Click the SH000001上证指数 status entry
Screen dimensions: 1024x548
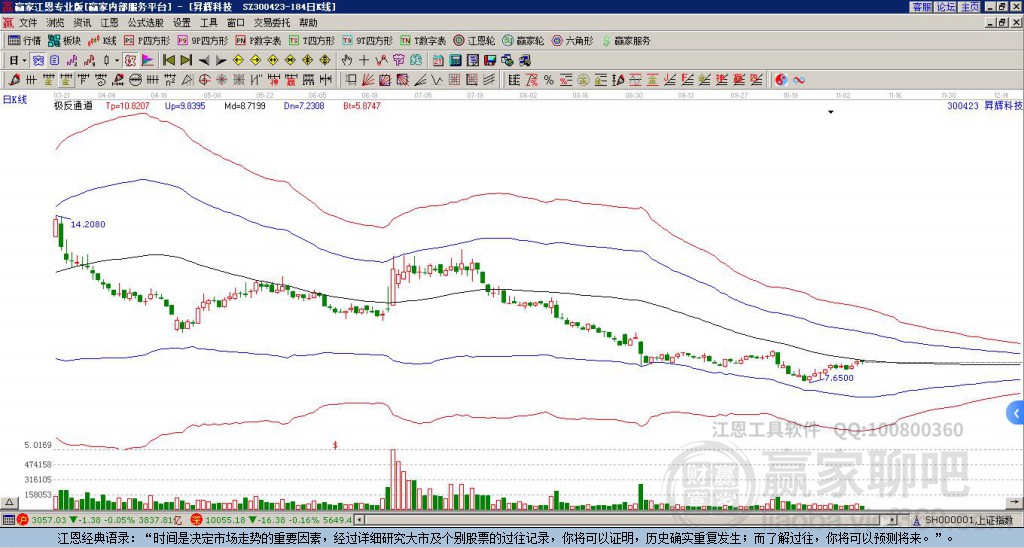pyautogui.click(x=969, y=520)
